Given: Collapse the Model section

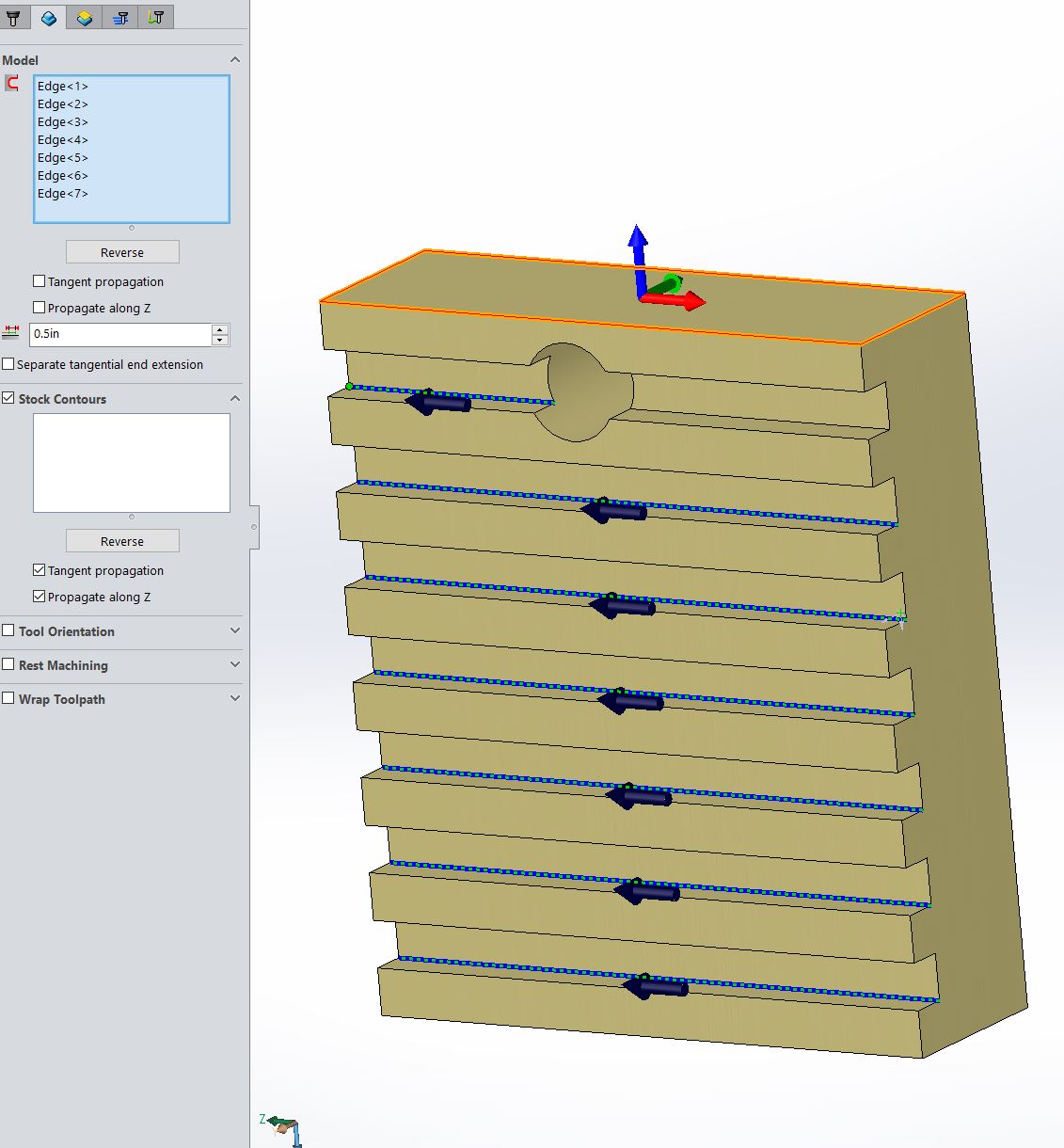Looking at the screenshot, I should click(x=234, y=58).
